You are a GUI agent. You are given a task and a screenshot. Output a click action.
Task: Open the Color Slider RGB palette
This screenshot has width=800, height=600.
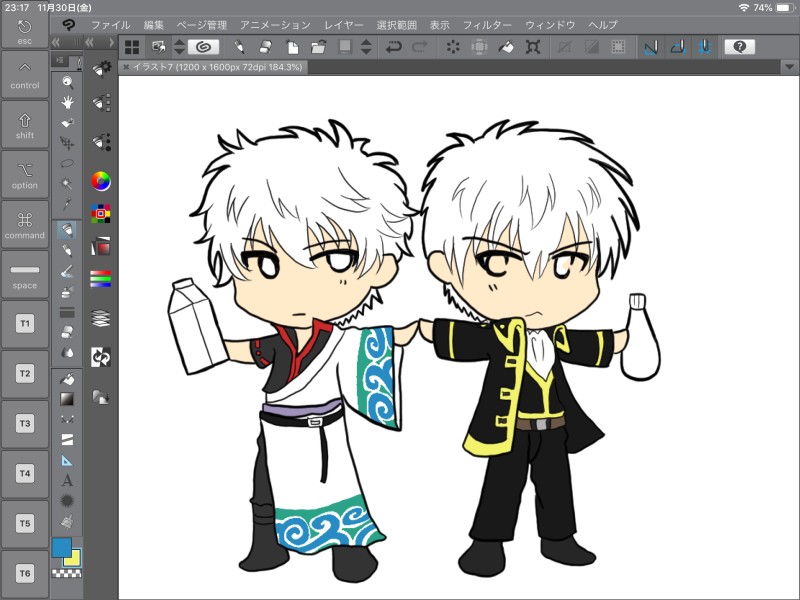coord(101,279)
